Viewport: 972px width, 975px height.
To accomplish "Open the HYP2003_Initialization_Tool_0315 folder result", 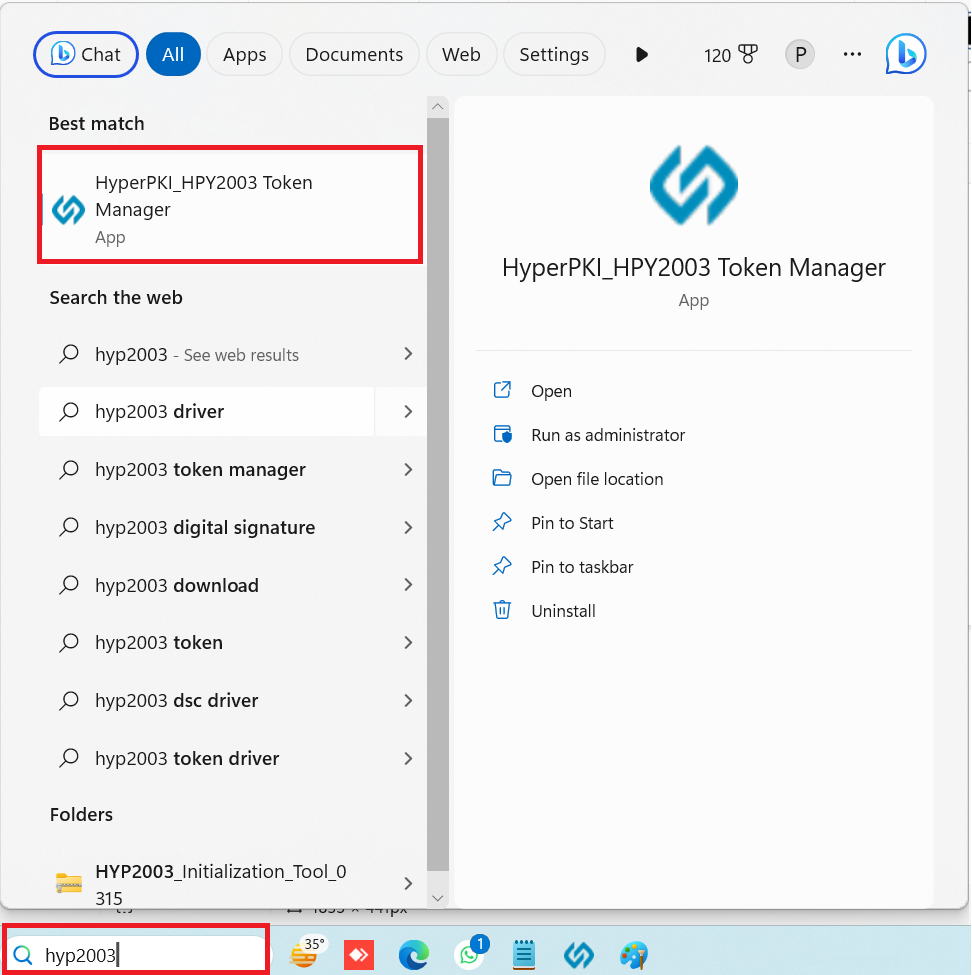I will [x=207, y=884].
